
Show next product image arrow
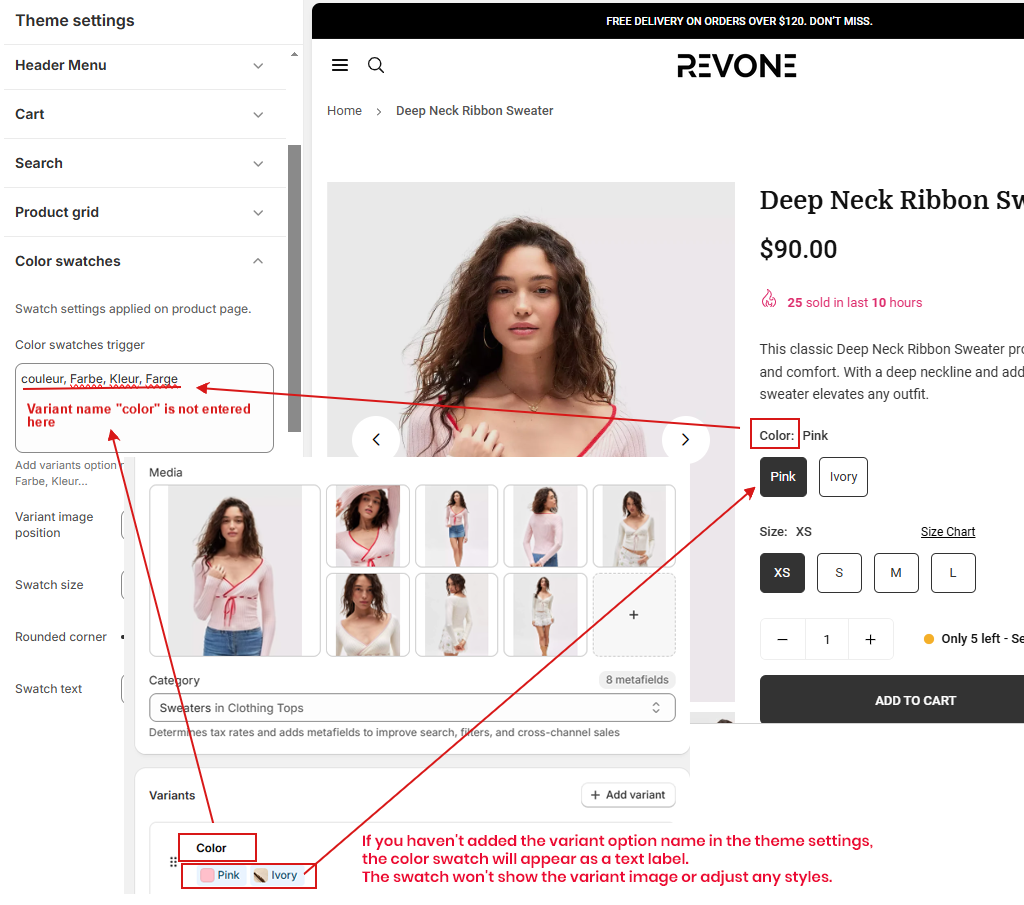[x=685, y=439]
